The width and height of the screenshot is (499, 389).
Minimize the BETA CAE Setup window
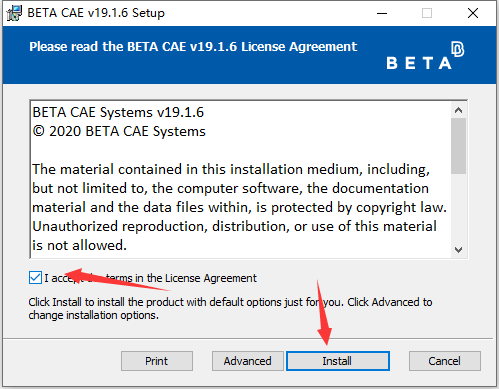tap(382, 13)
